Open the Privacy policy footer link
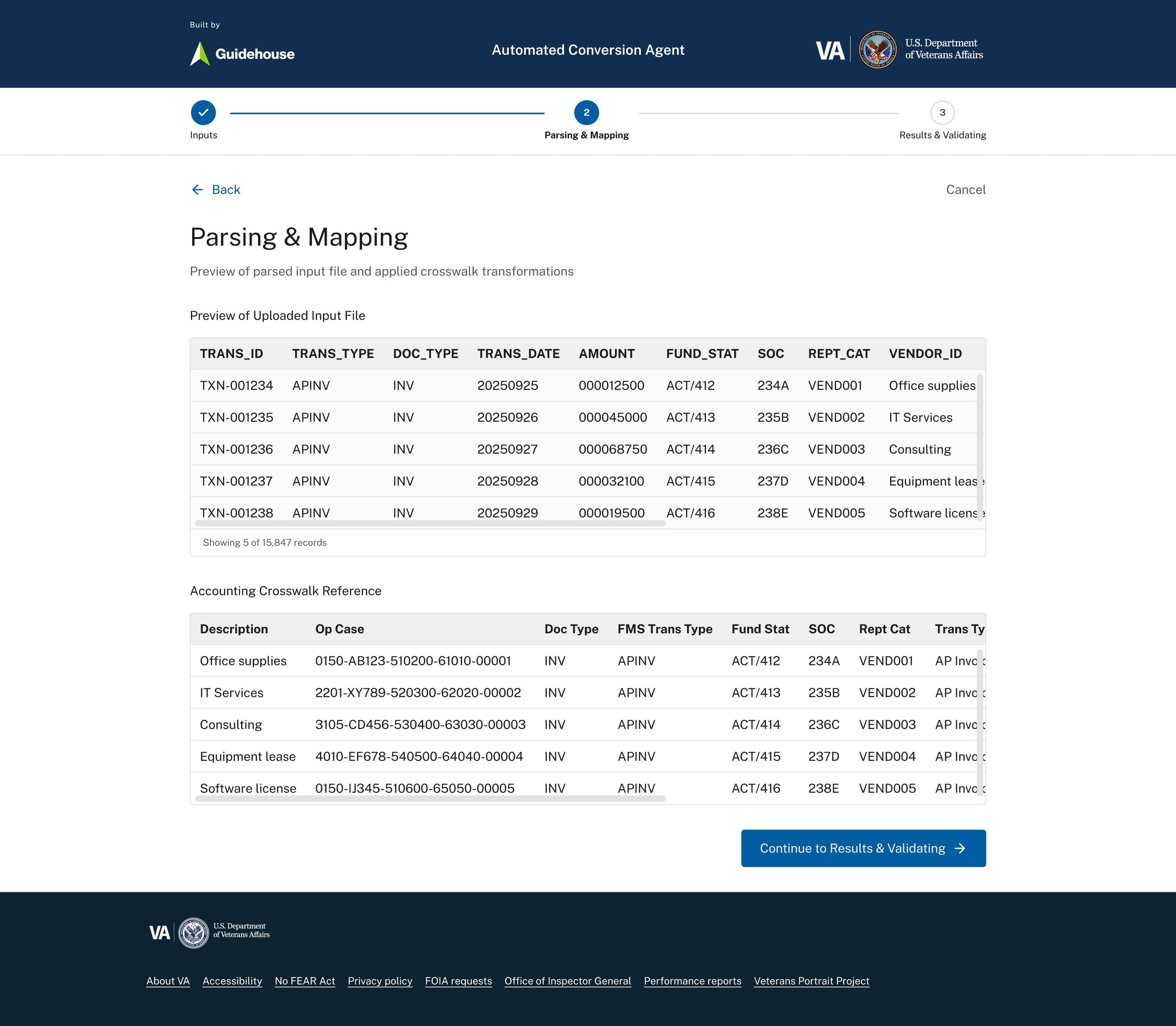 point(380,981)
